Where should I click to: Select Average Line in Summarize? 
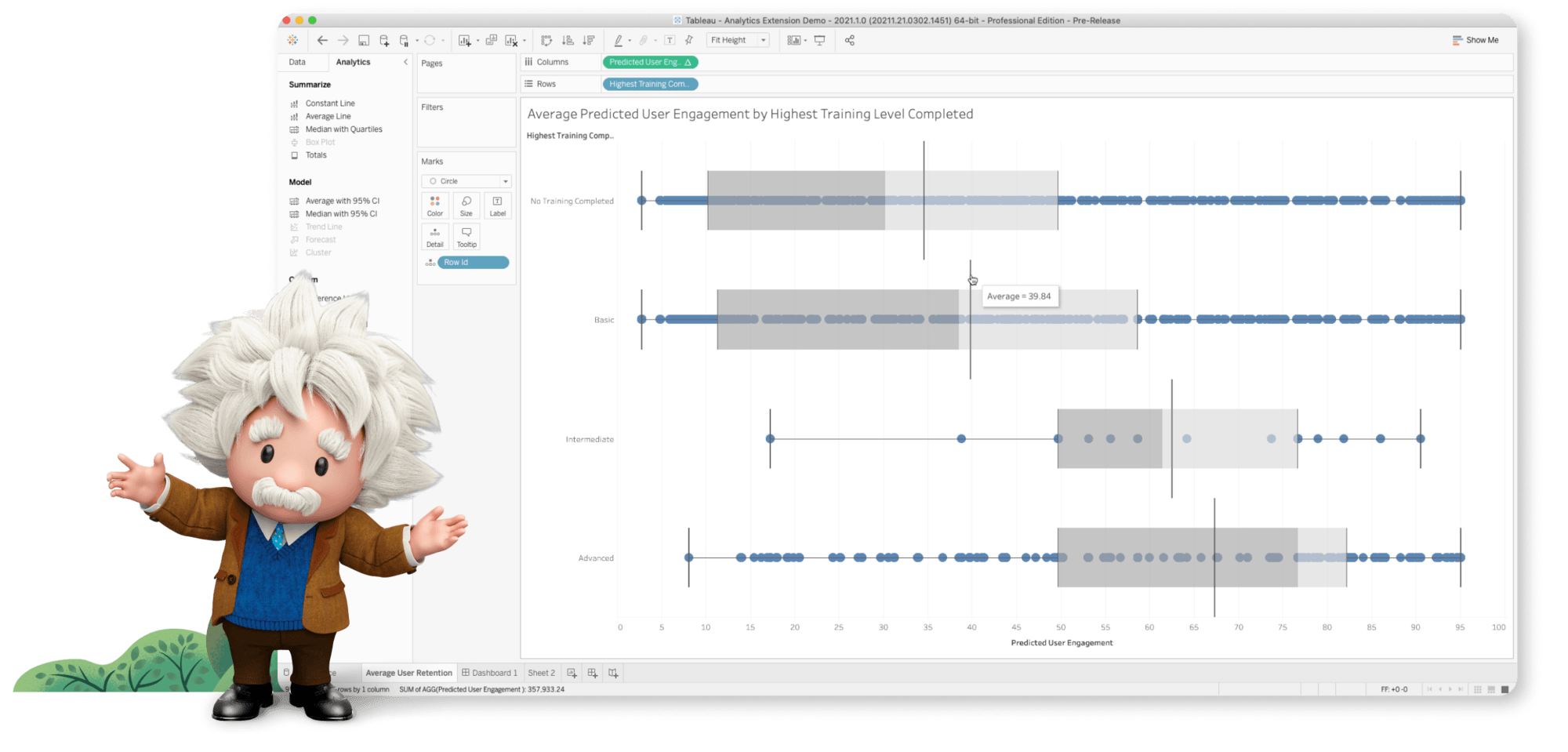click(x=328, y=116)
